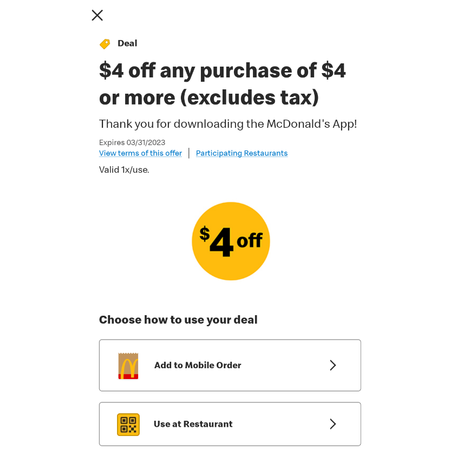This screenshot has width=450, height=450.
Task: Tap the dollar sign in the badge
Action: [x=205, y=234]
